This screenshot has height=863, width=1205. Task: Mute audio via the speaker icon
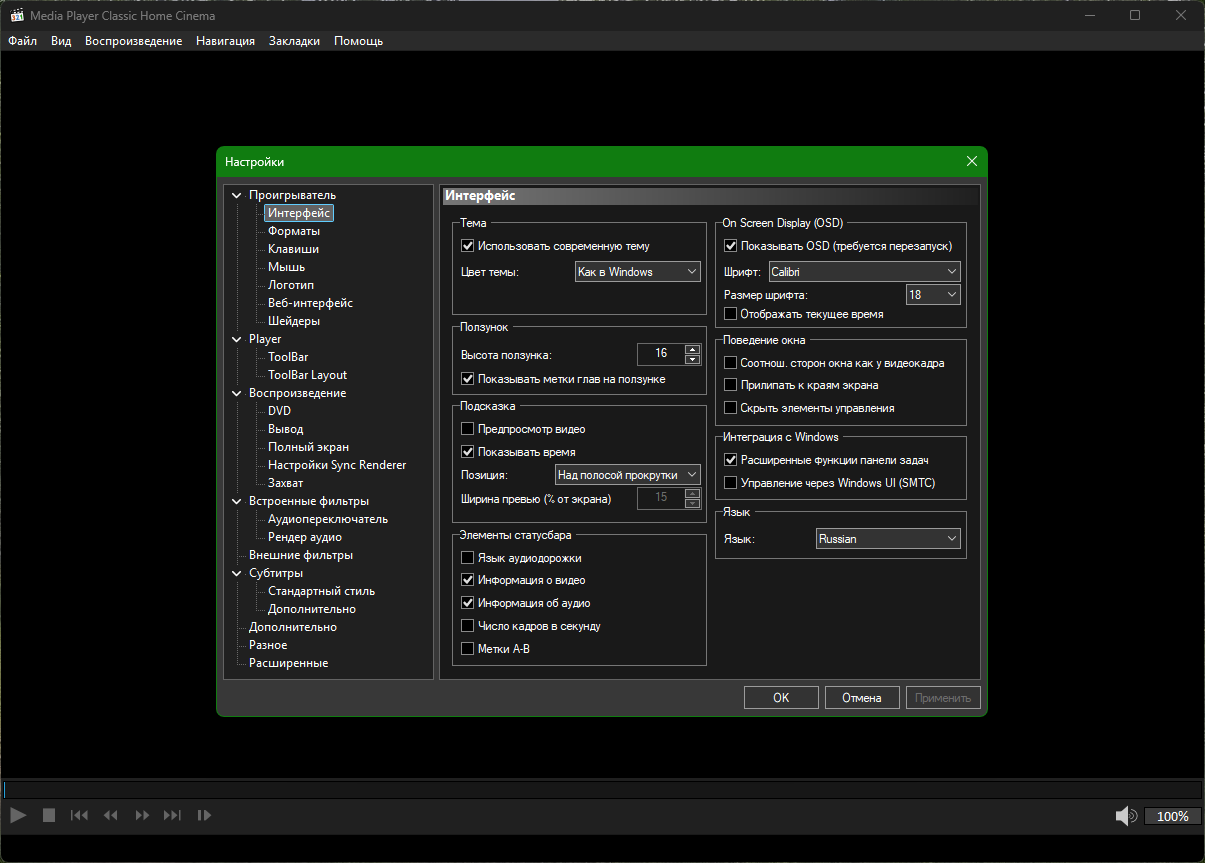click(x=1126, y=816)
